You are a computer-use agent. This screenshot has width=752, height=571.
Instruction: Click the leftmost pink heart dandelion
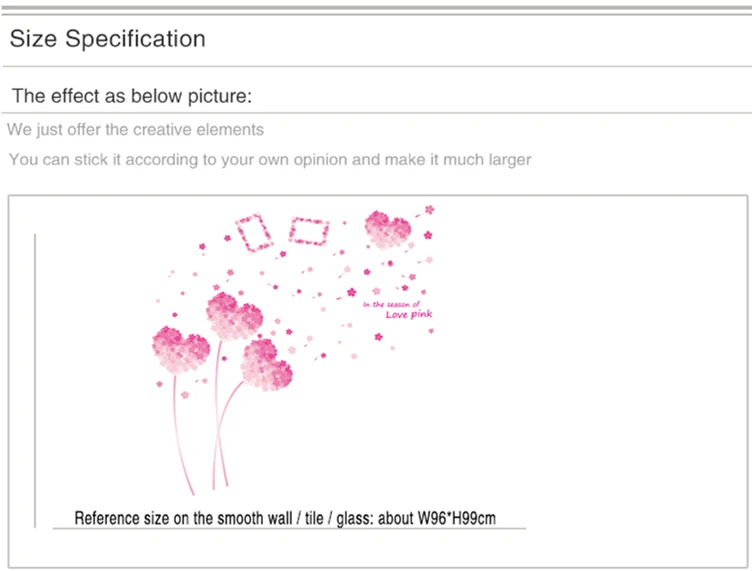pos(181,350)
